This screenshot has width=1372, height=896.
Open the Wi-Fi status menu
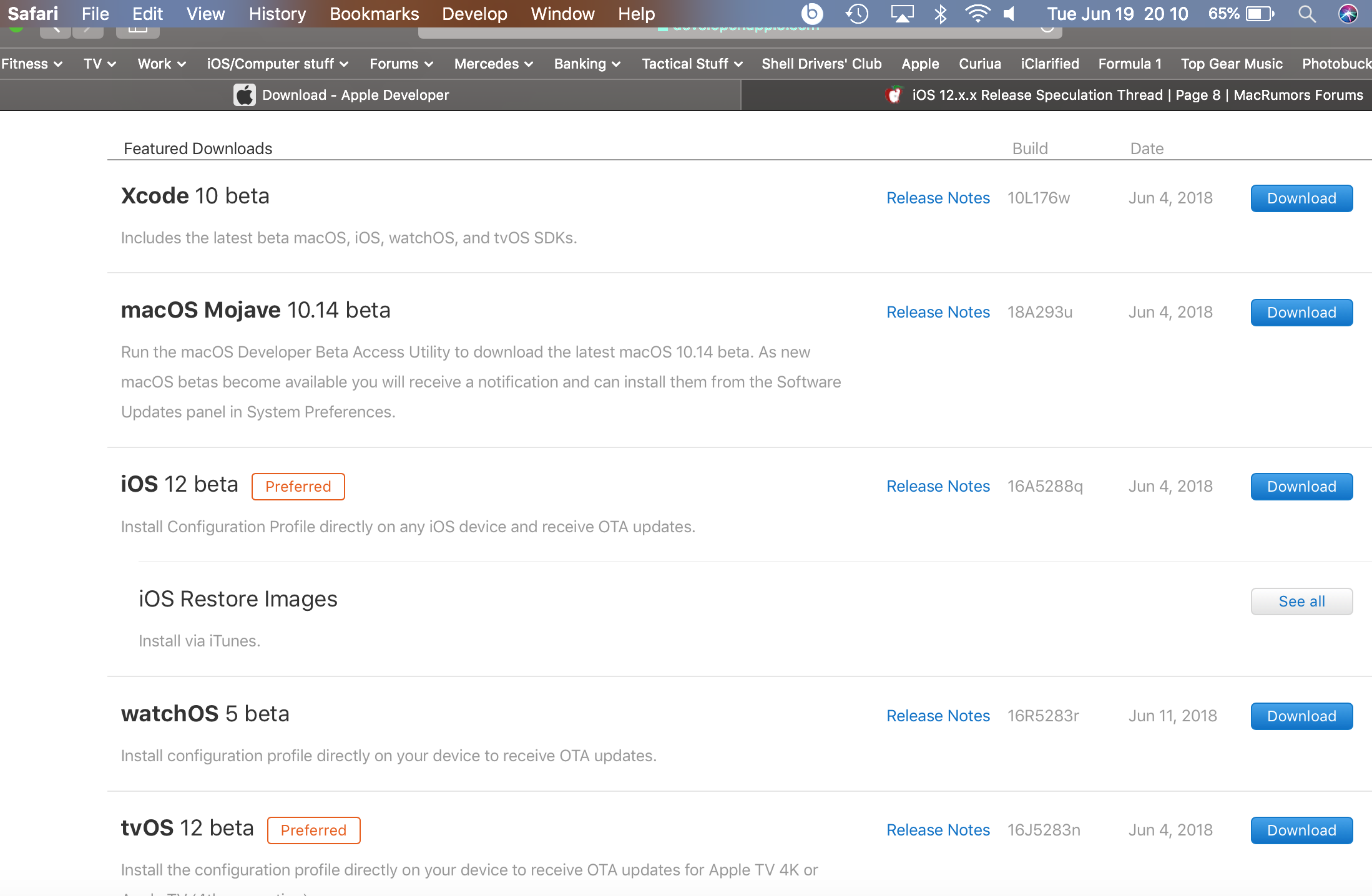coord(977,14)
